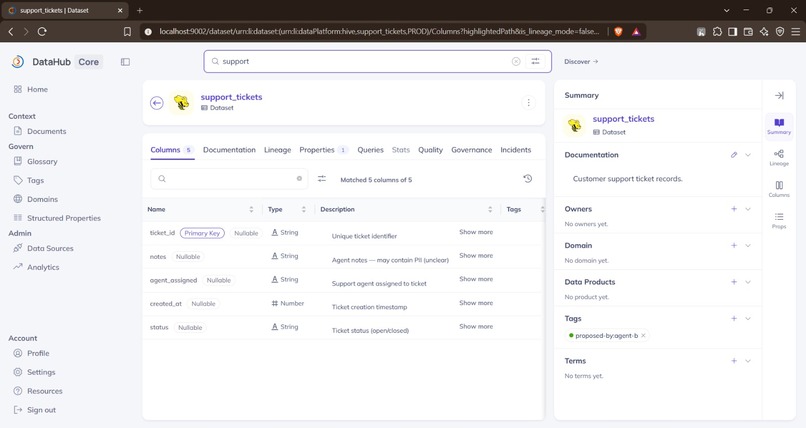Screen dimensions: 806x428
Task: Open the schema history clock icon
Action: (527, 179)
